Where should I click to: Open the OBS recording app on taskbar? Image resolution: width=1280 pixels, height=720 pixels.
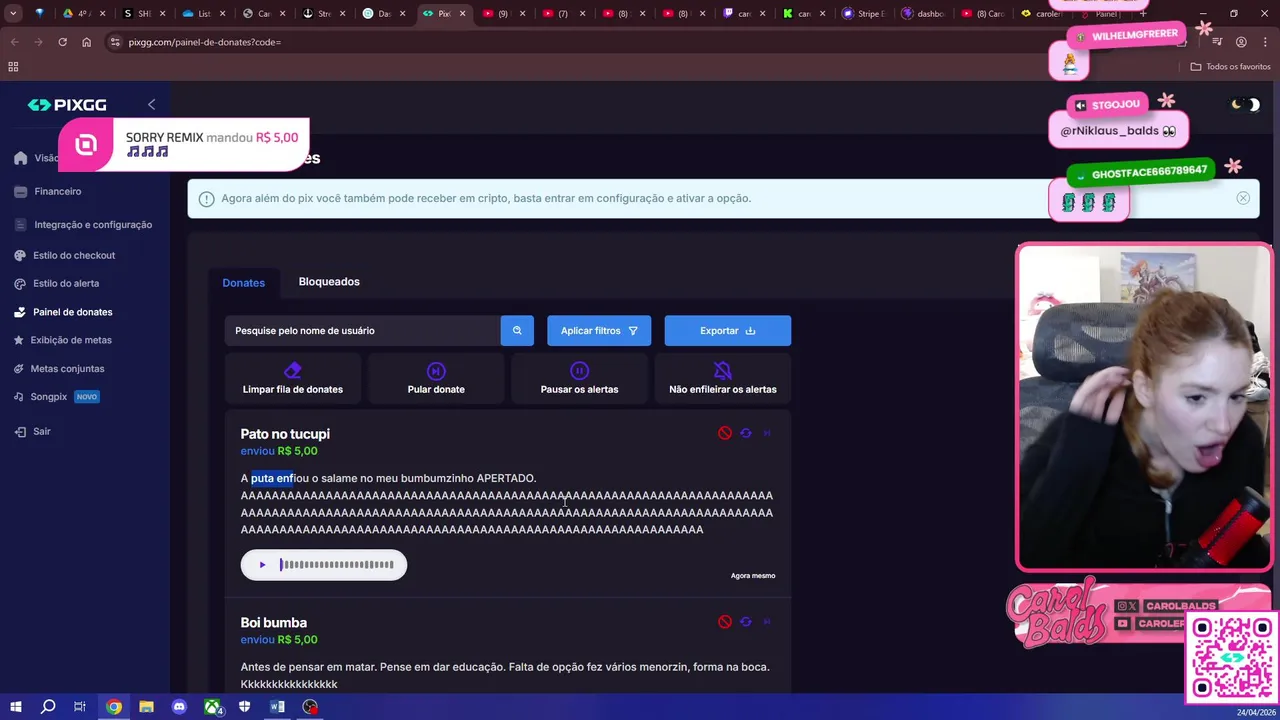pos(311,707)
